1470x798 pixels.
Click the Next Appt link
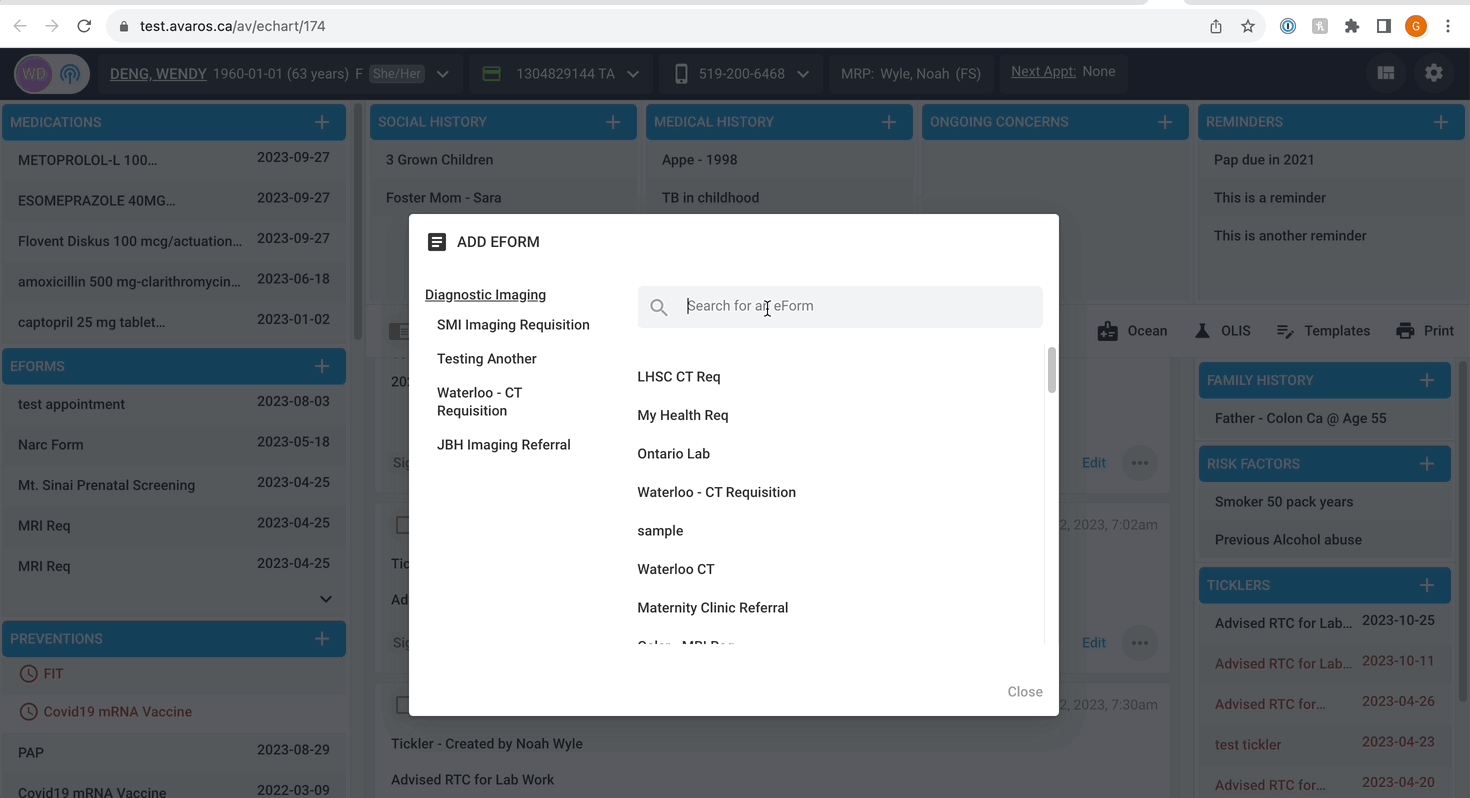pos(1043,71)
